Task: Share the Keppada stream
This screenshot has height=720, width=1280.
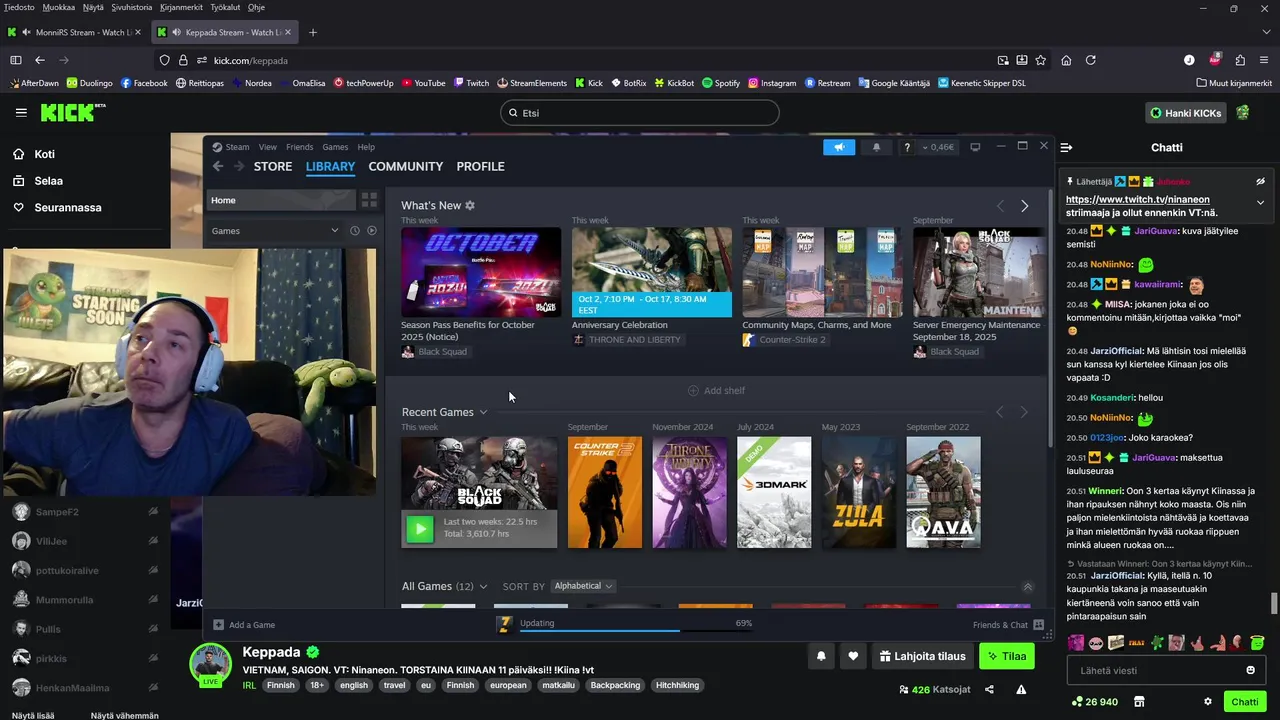Action: pos(989,689)
